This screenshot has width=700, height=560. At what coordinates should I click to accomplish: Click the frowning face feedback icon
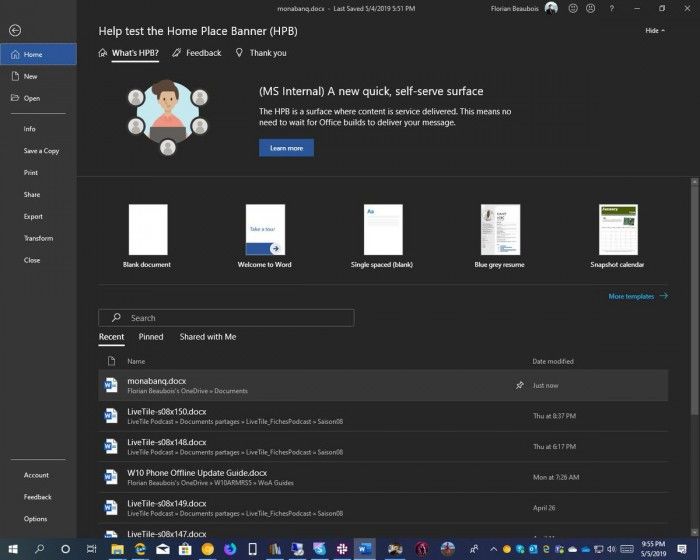[590, 8]
